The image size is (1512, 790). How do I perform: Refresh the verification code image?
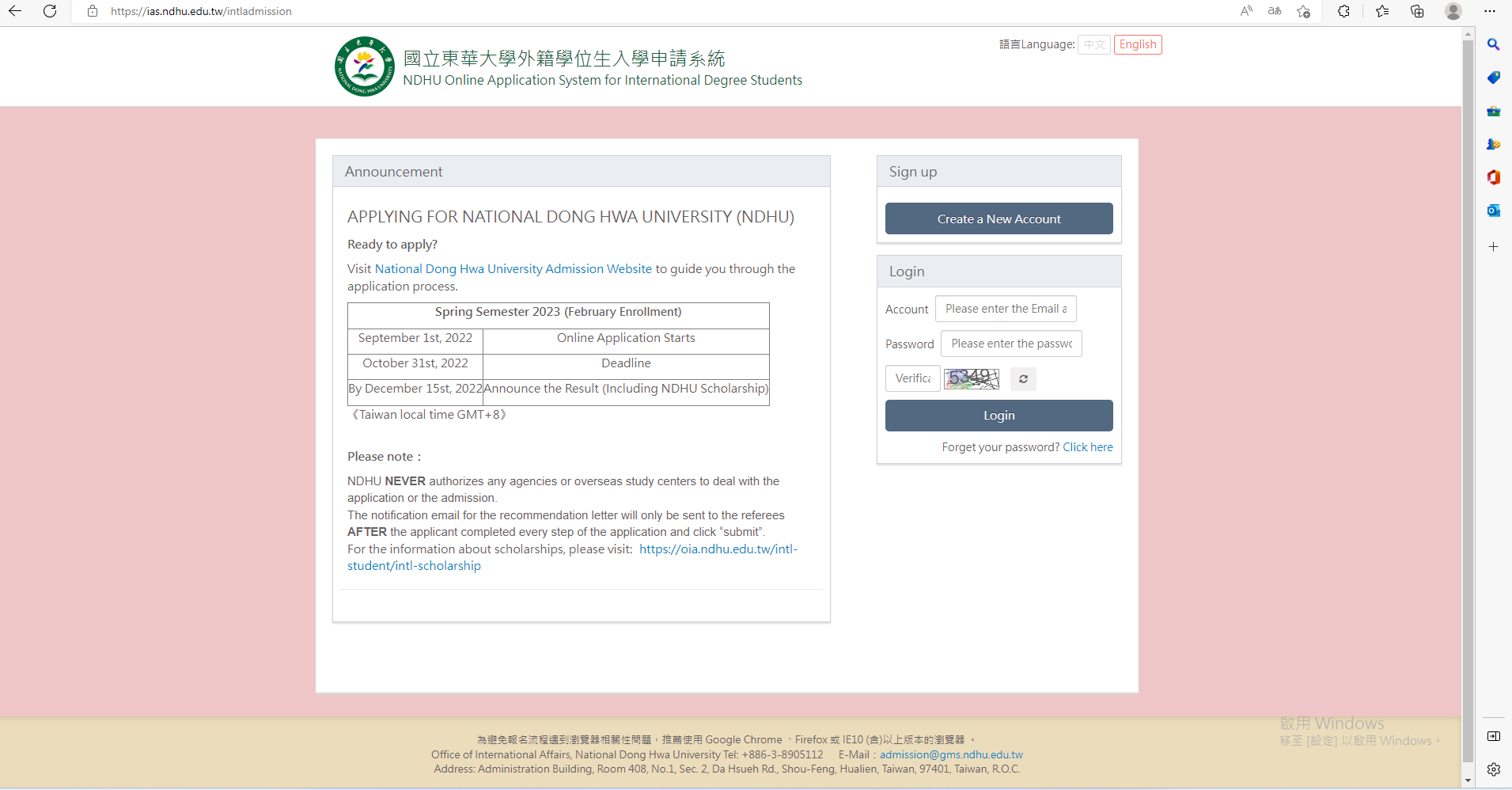[1023, 379]
